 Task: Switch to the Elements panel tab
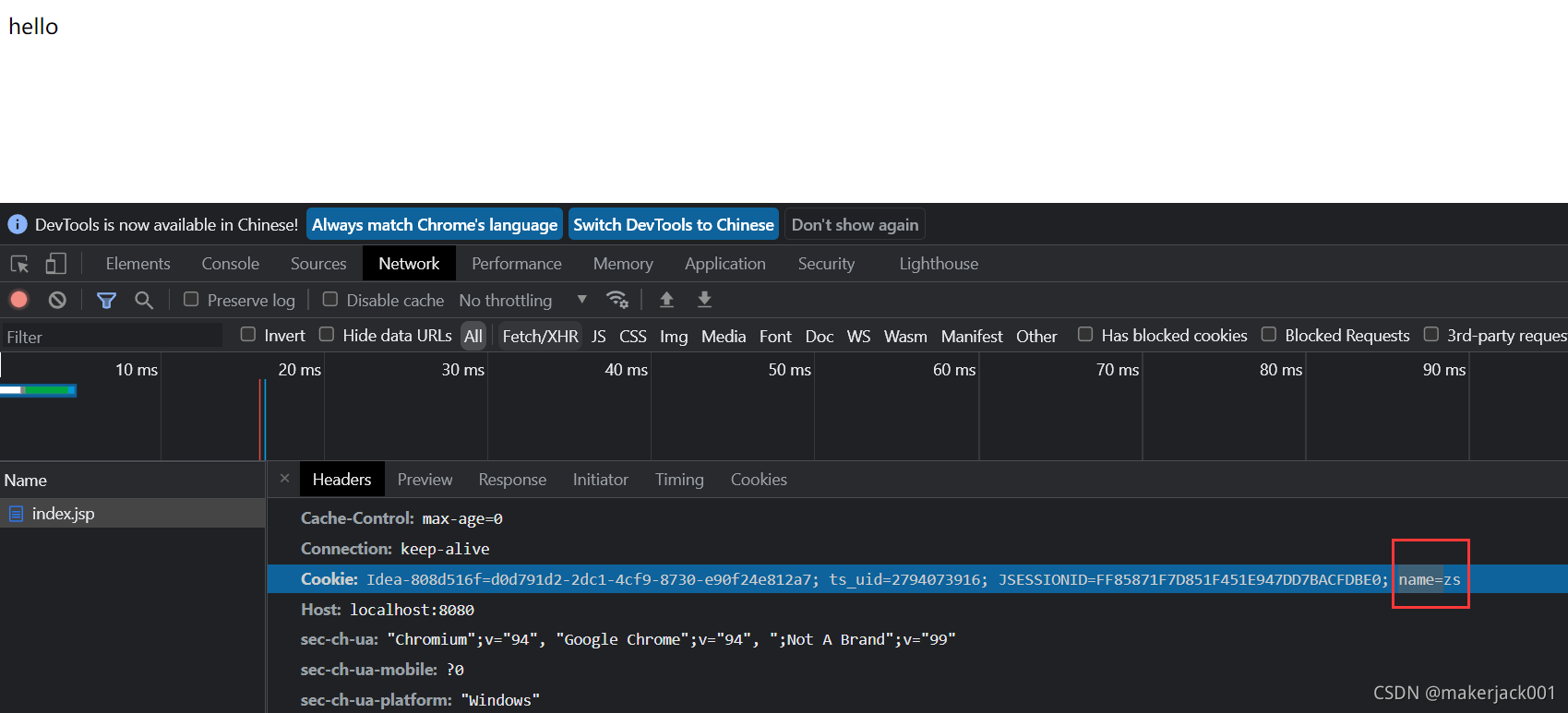tap(138, 264)
